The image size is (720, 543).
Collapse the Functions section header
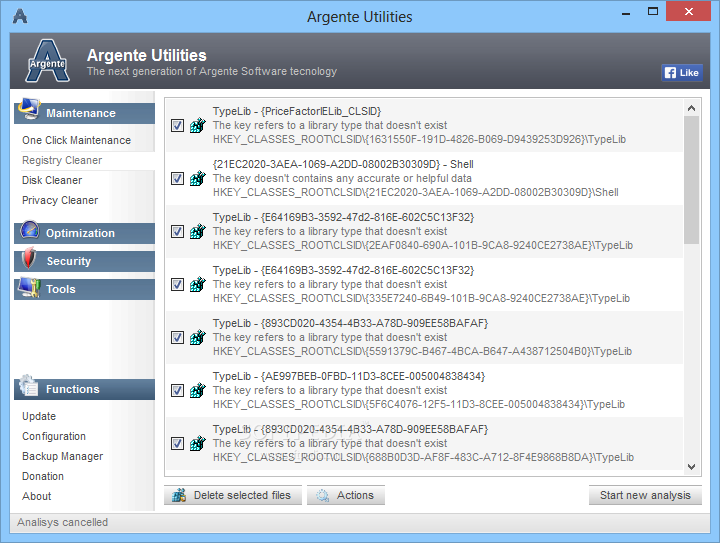pyautogui.click(x=84, y=389)
